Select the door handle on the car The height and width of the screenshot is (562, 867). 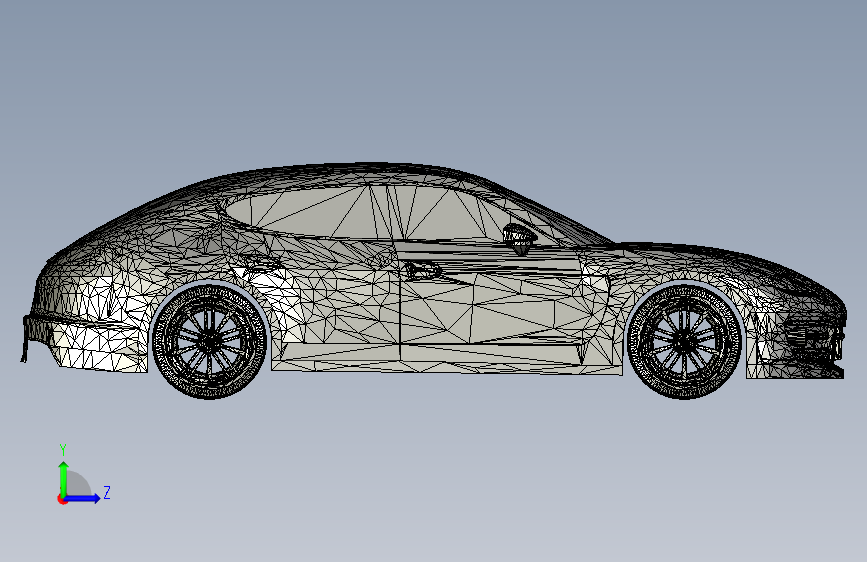click(x=422, y=270)
